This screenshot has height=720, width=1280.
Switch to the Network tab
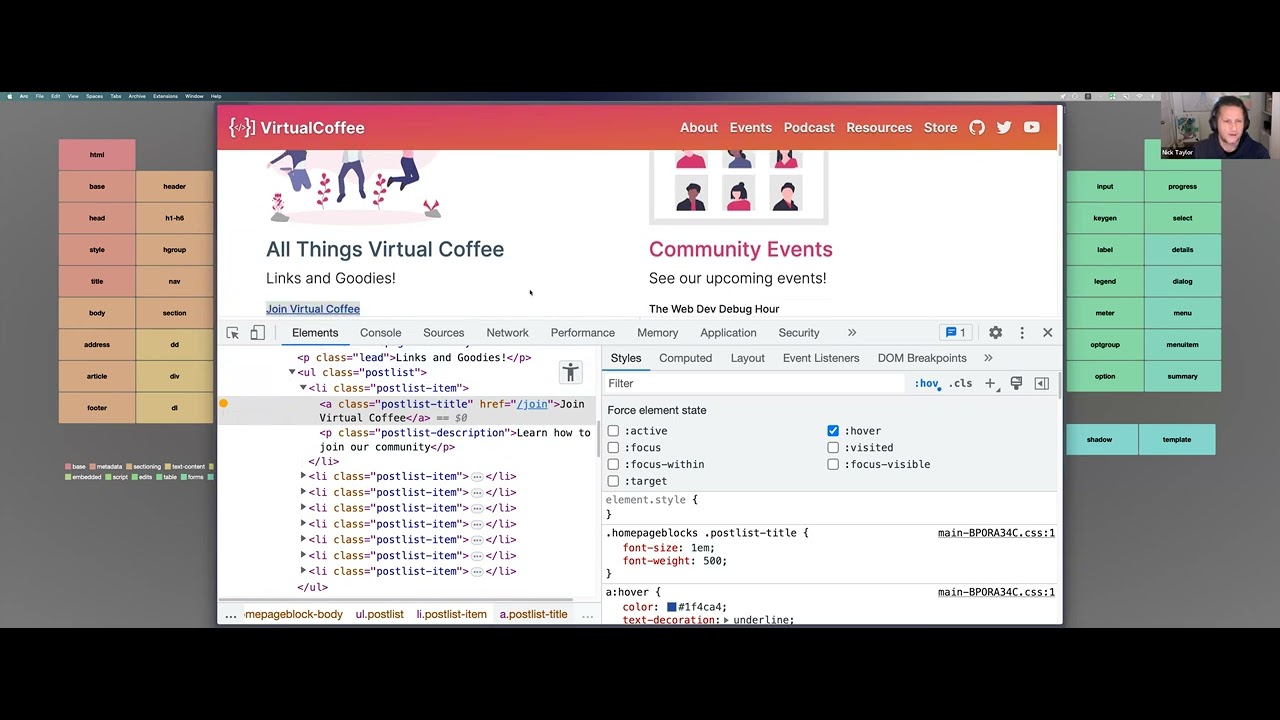[x=507, y=333]
